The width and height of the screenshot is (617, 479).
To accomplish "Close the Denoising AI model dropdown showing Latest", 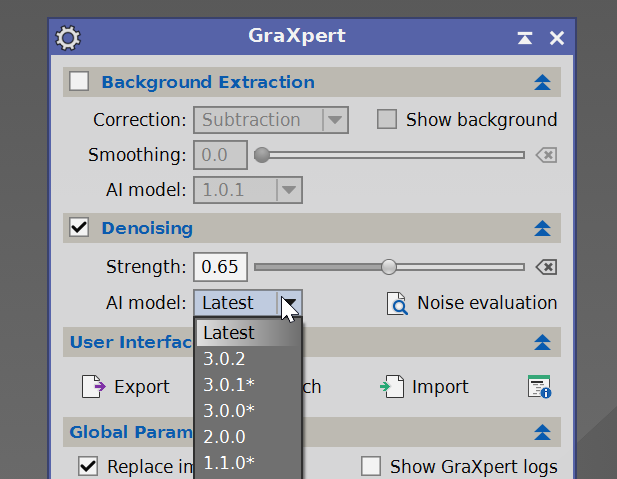I will (248, 303).
